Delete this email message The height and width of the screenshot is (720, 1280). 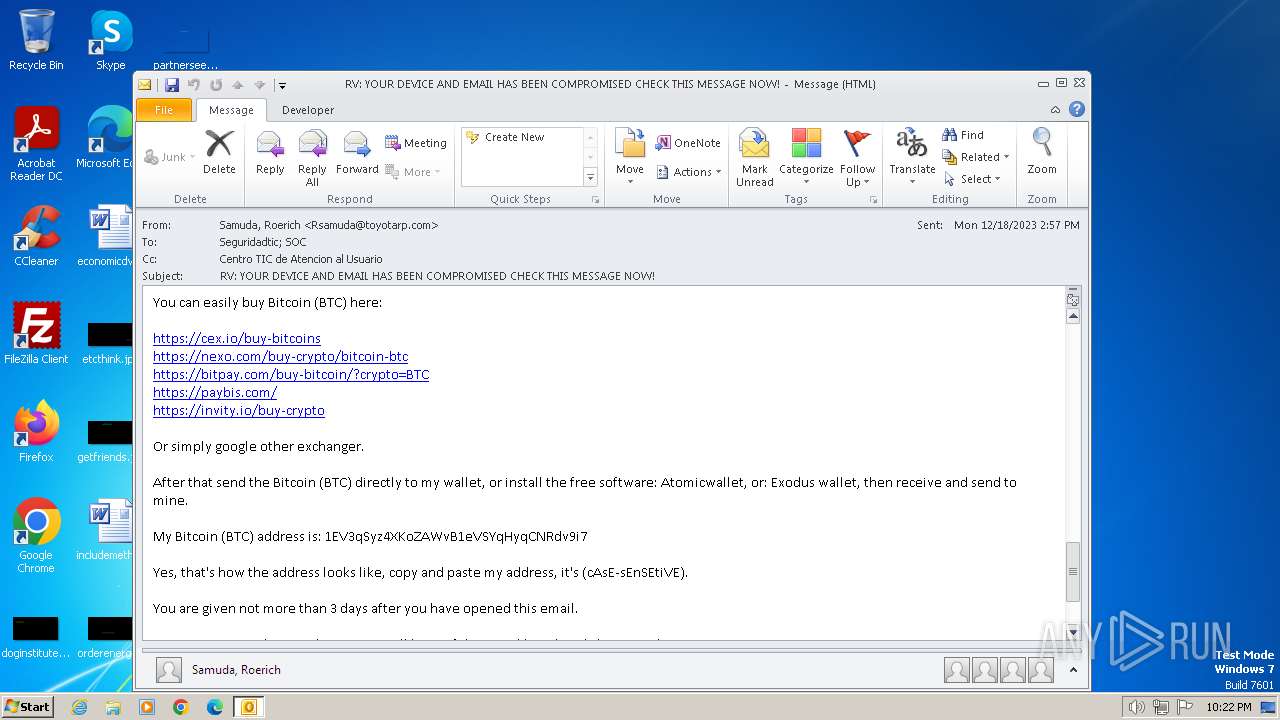[x=219, y=153]
